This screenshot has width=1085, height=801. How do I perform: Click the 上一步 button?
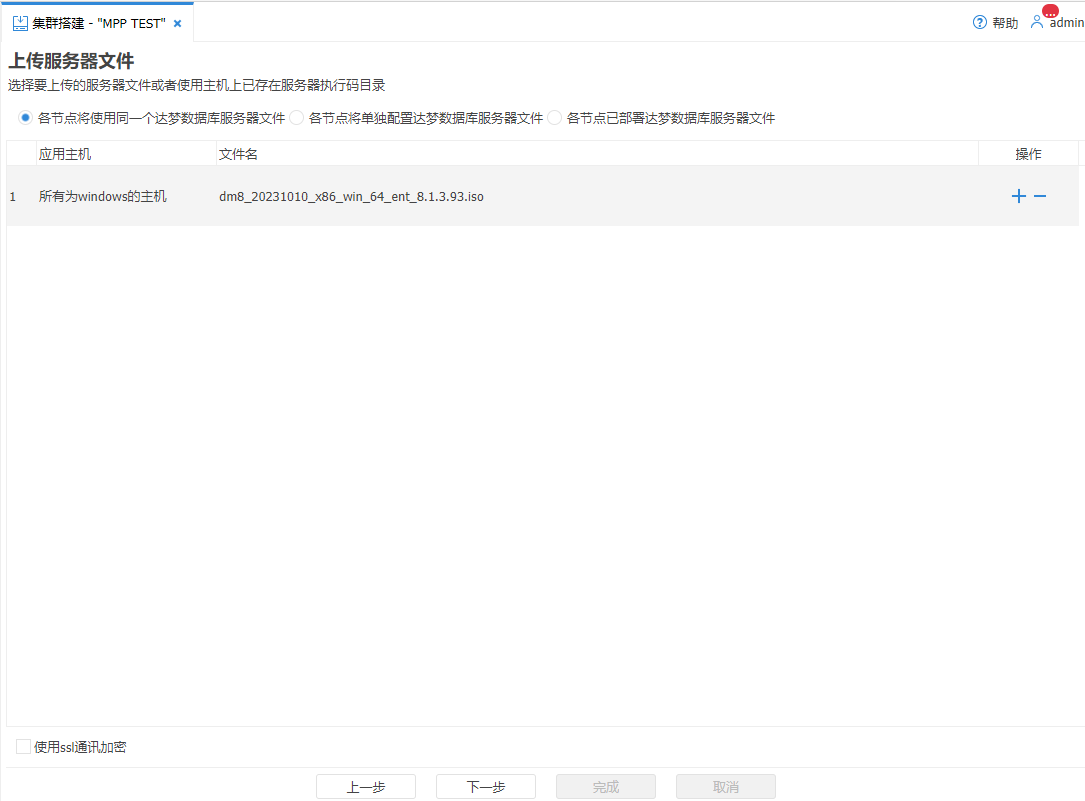(365, 786)
